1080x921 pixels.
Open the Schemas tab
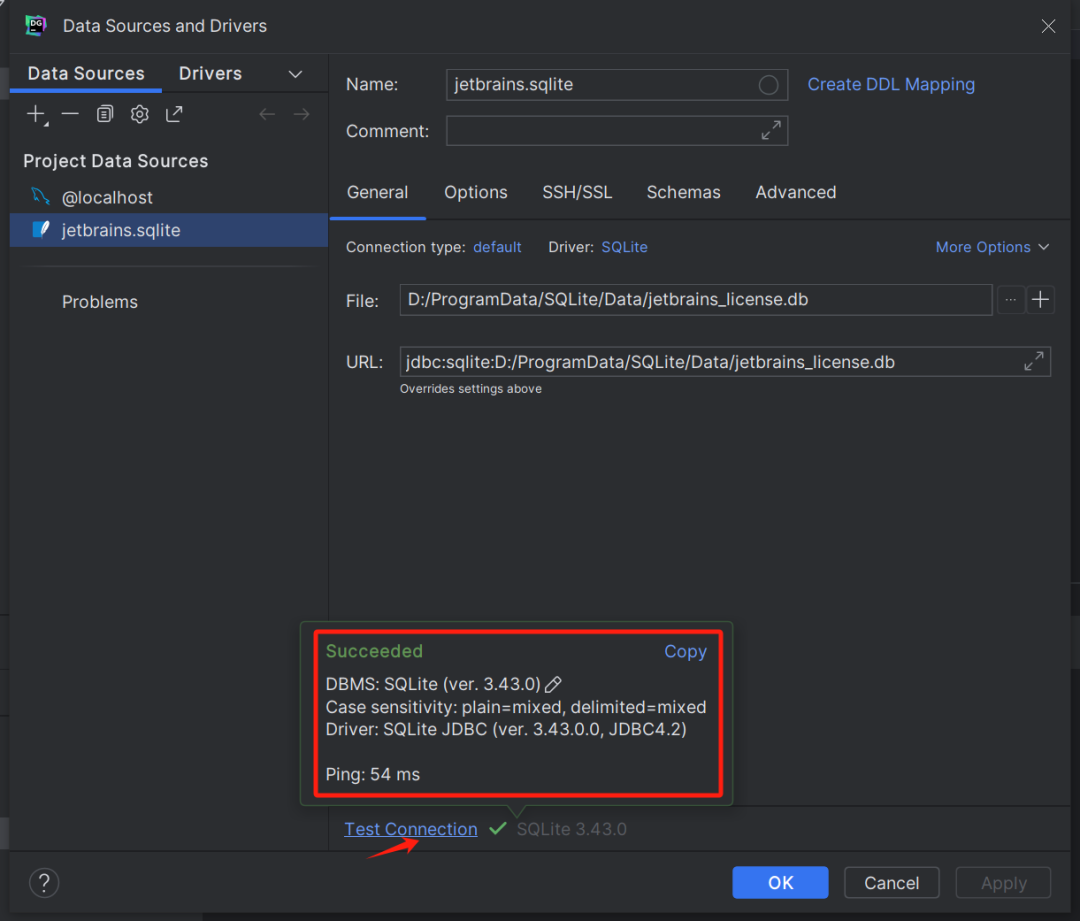click(x=683, y=193)
